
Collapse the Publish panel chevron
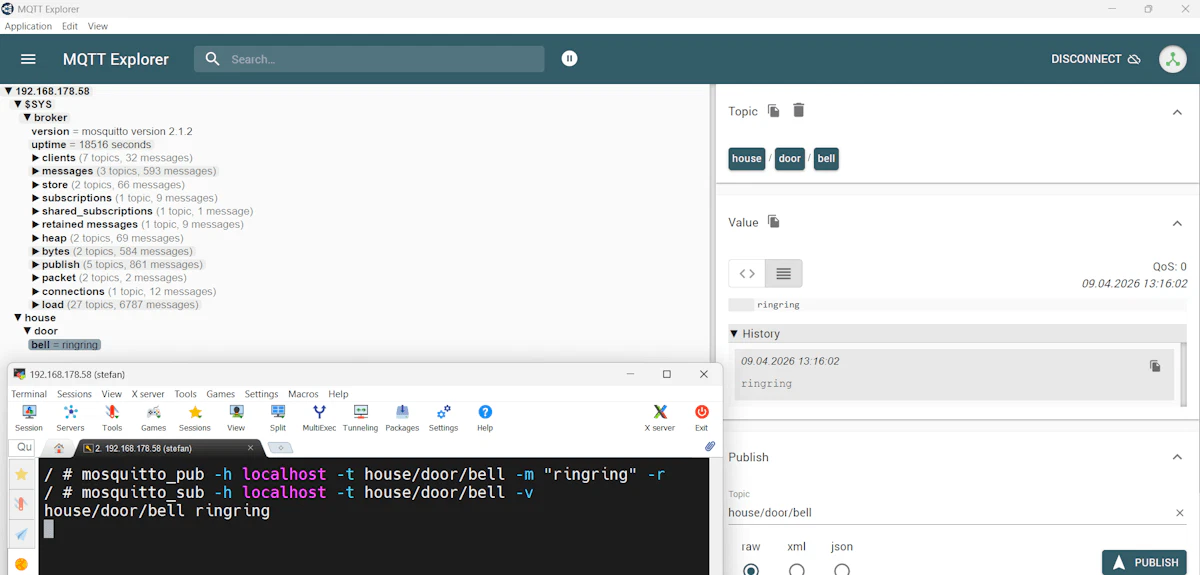[x=1177, y=457]
